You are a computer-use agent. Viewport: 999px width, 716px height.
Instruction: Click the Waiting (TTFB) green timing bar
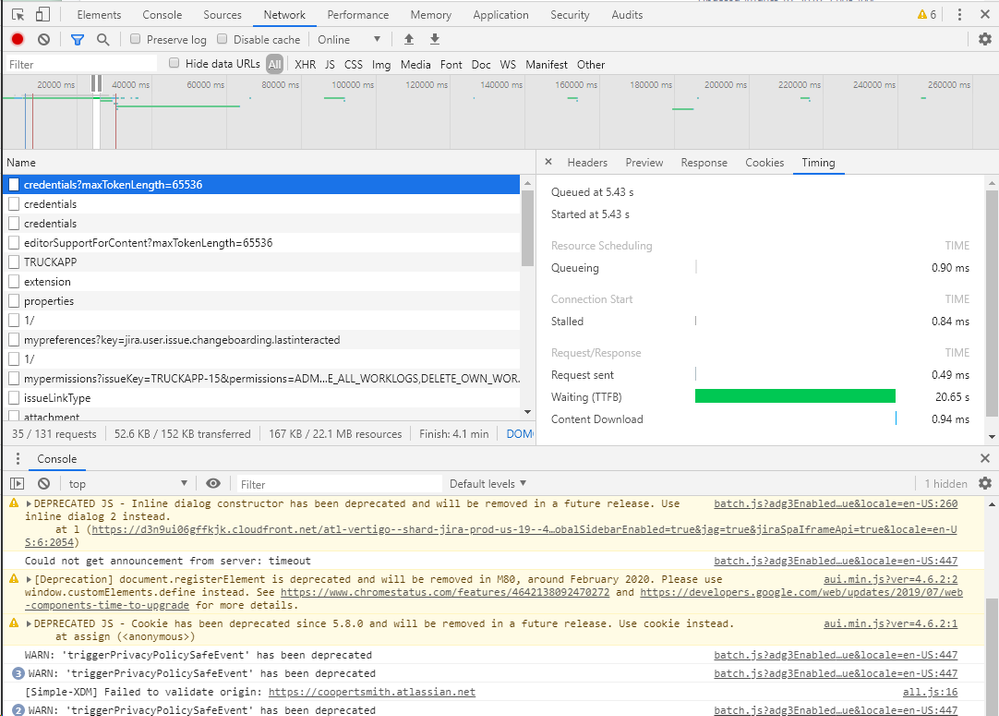tap(795, 396)
